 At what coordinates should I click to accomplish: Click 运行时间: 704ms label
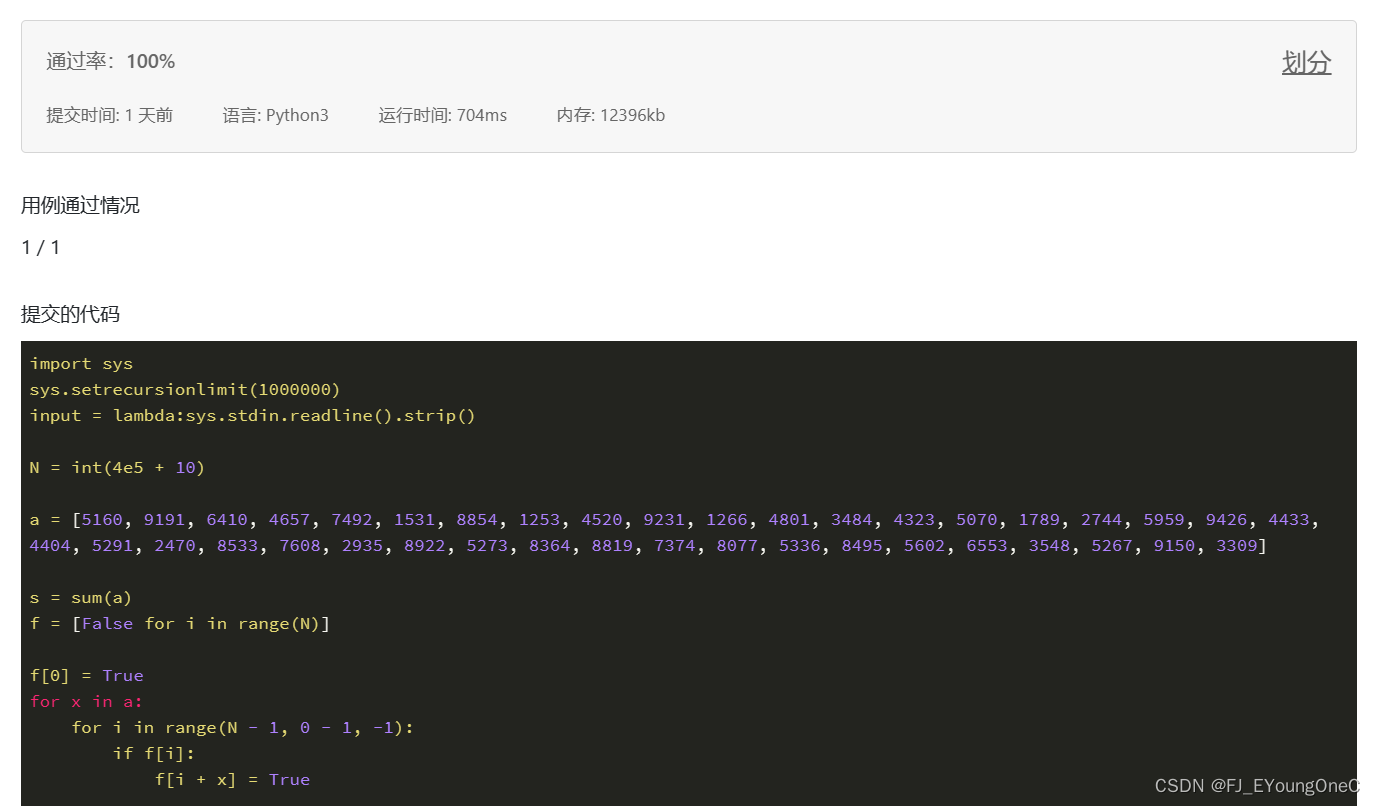click(x=442, y=115)
